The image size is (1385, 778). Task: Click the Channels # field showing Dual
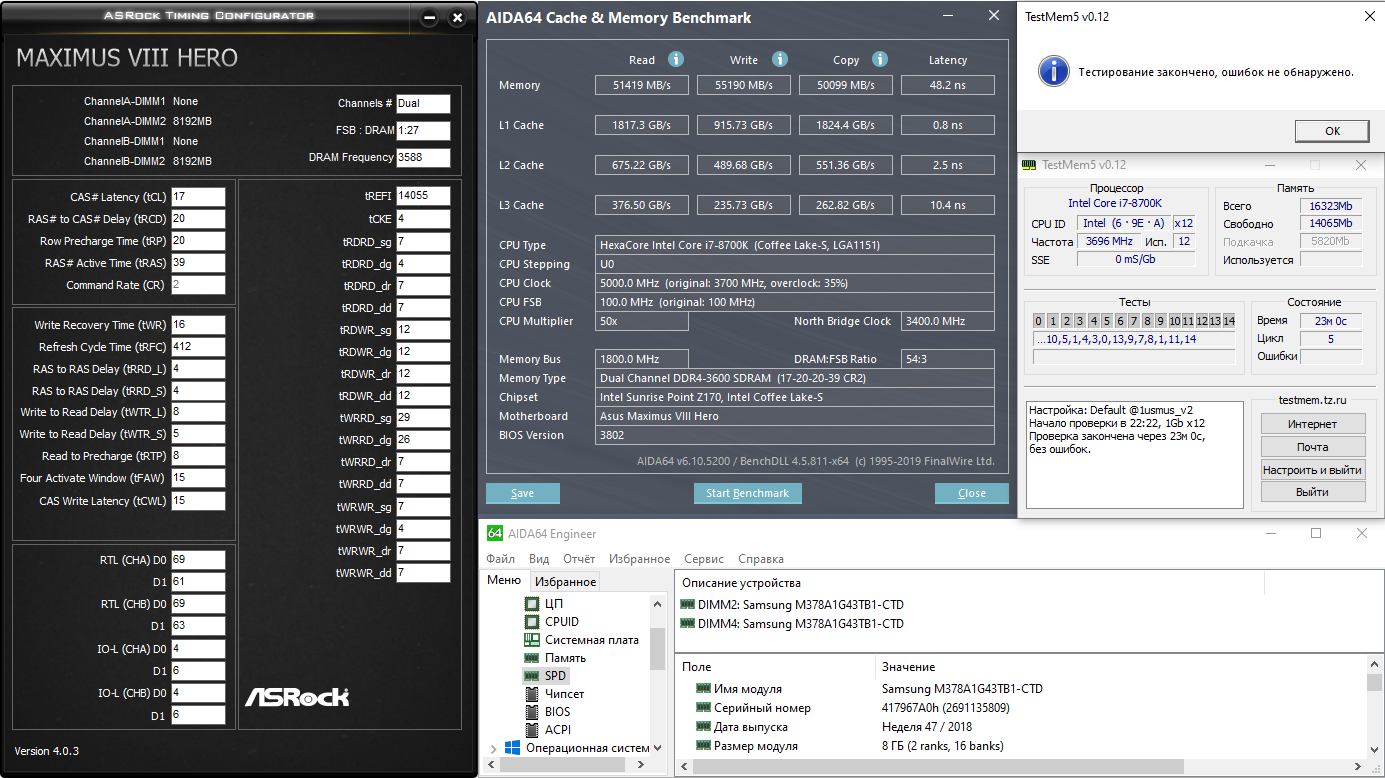(x=423, y=104)
